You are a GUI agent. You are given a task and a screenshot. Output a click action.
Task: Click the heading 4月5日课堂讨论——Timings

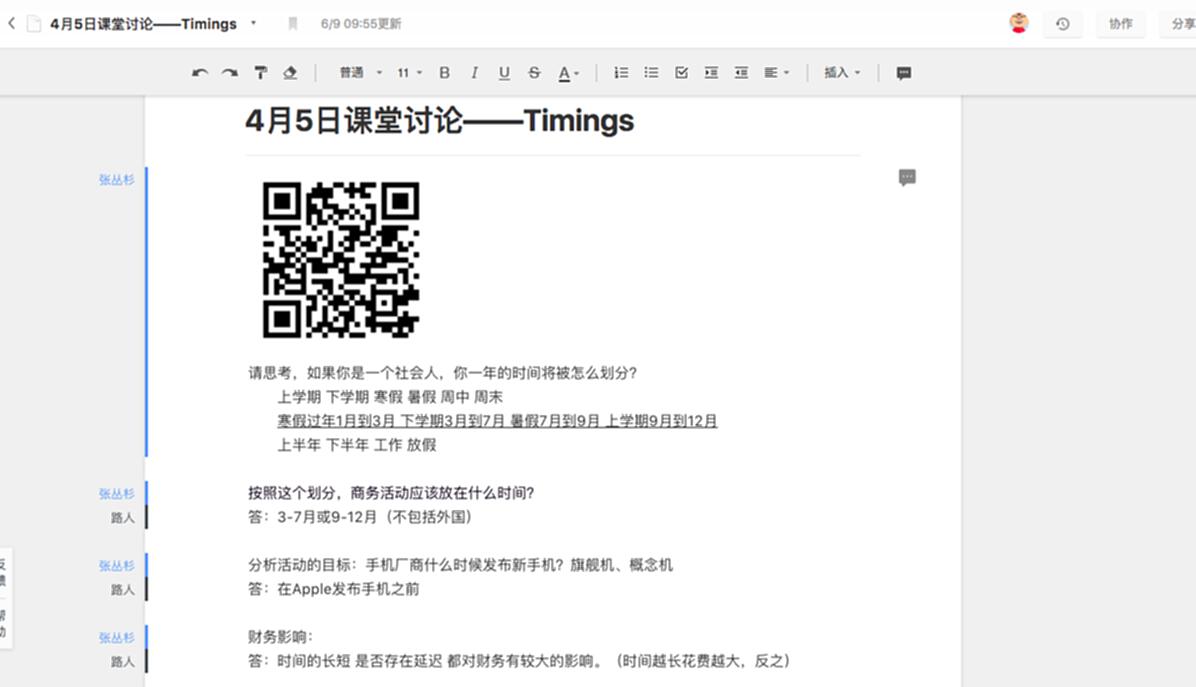439,120
